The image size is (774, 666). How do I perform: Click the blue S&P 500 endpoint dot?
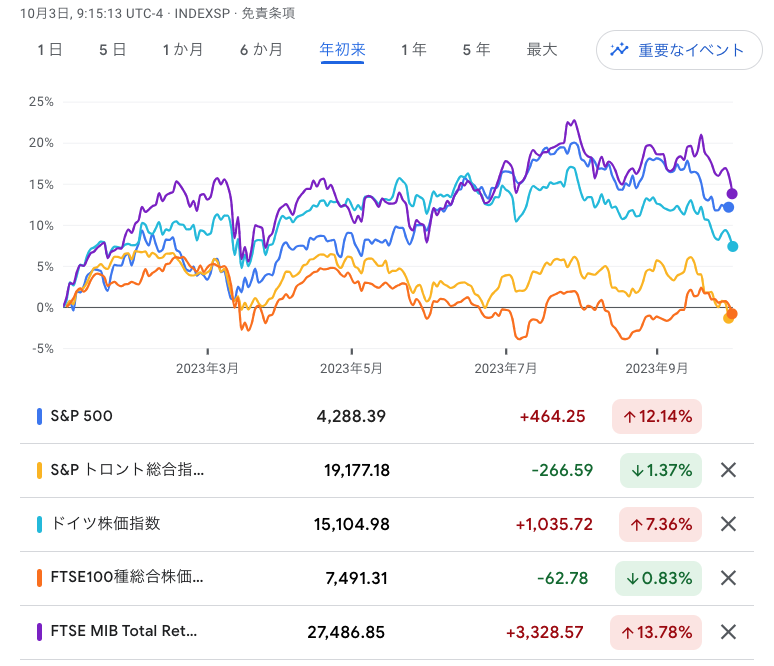[x=728, y=207]
